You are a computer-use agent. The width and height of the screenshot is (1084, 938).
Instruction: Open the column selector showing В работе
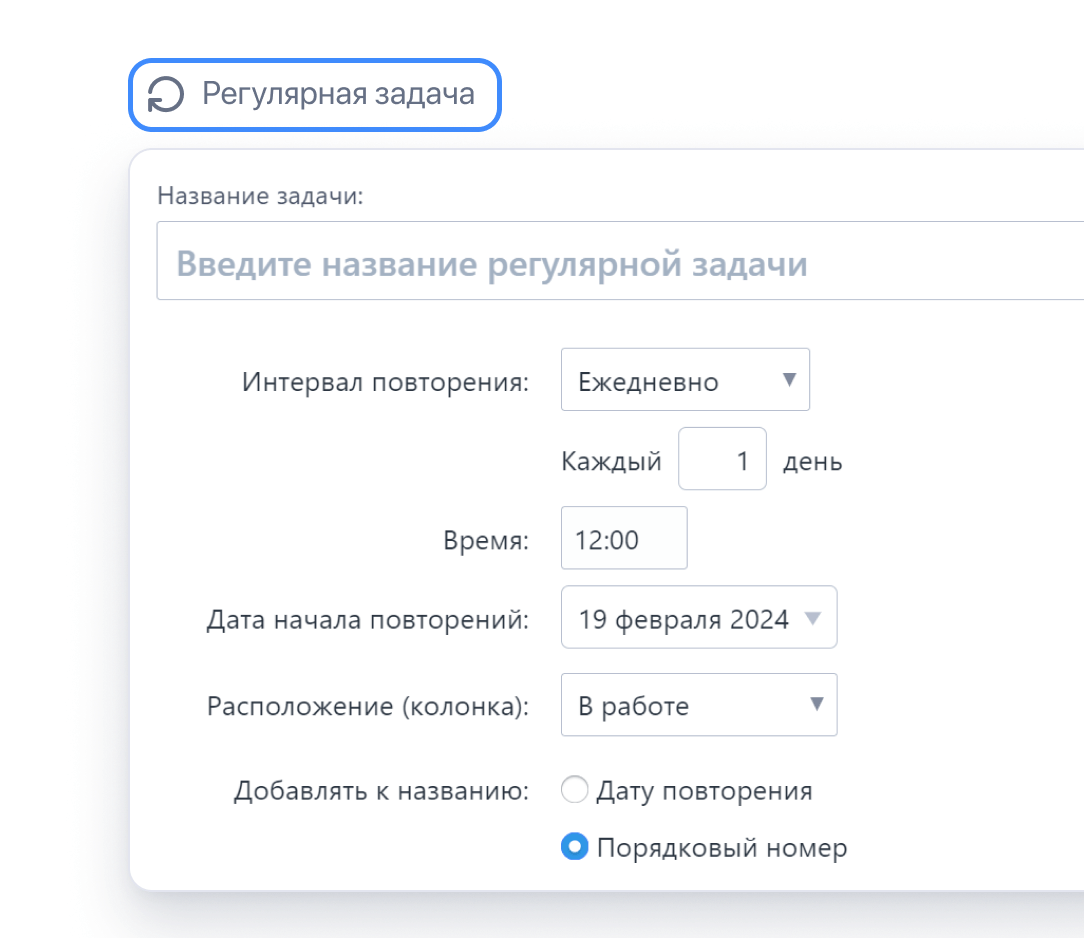[x=698, y=705]
